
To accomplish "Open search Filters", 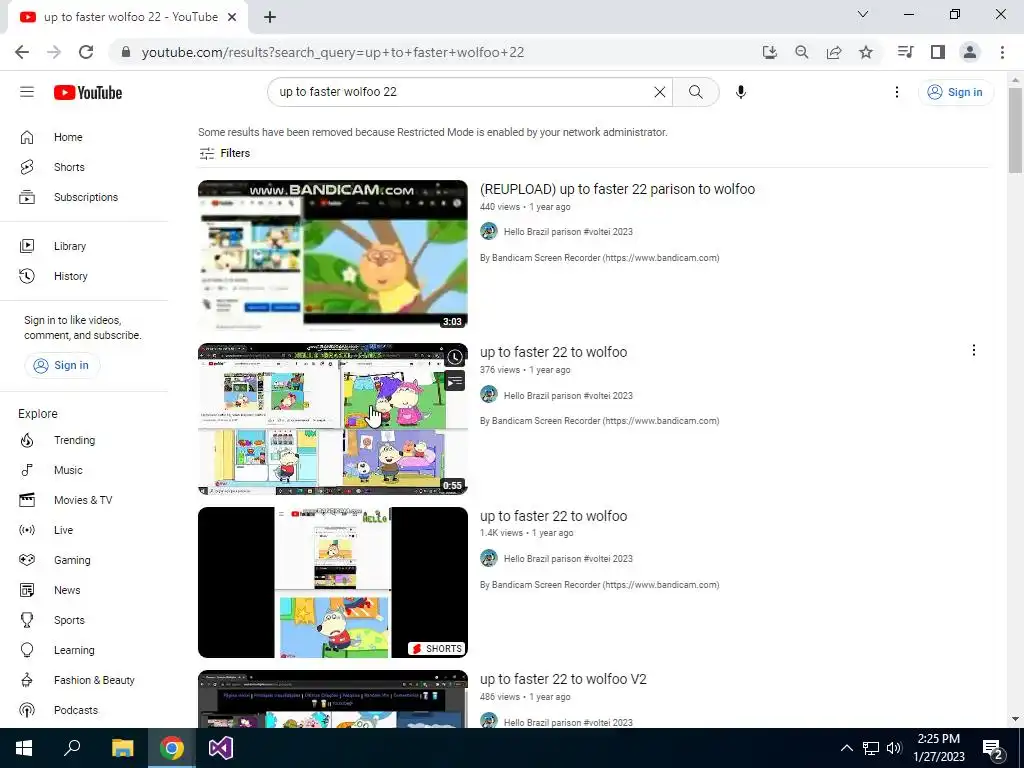I will point(225,153).
